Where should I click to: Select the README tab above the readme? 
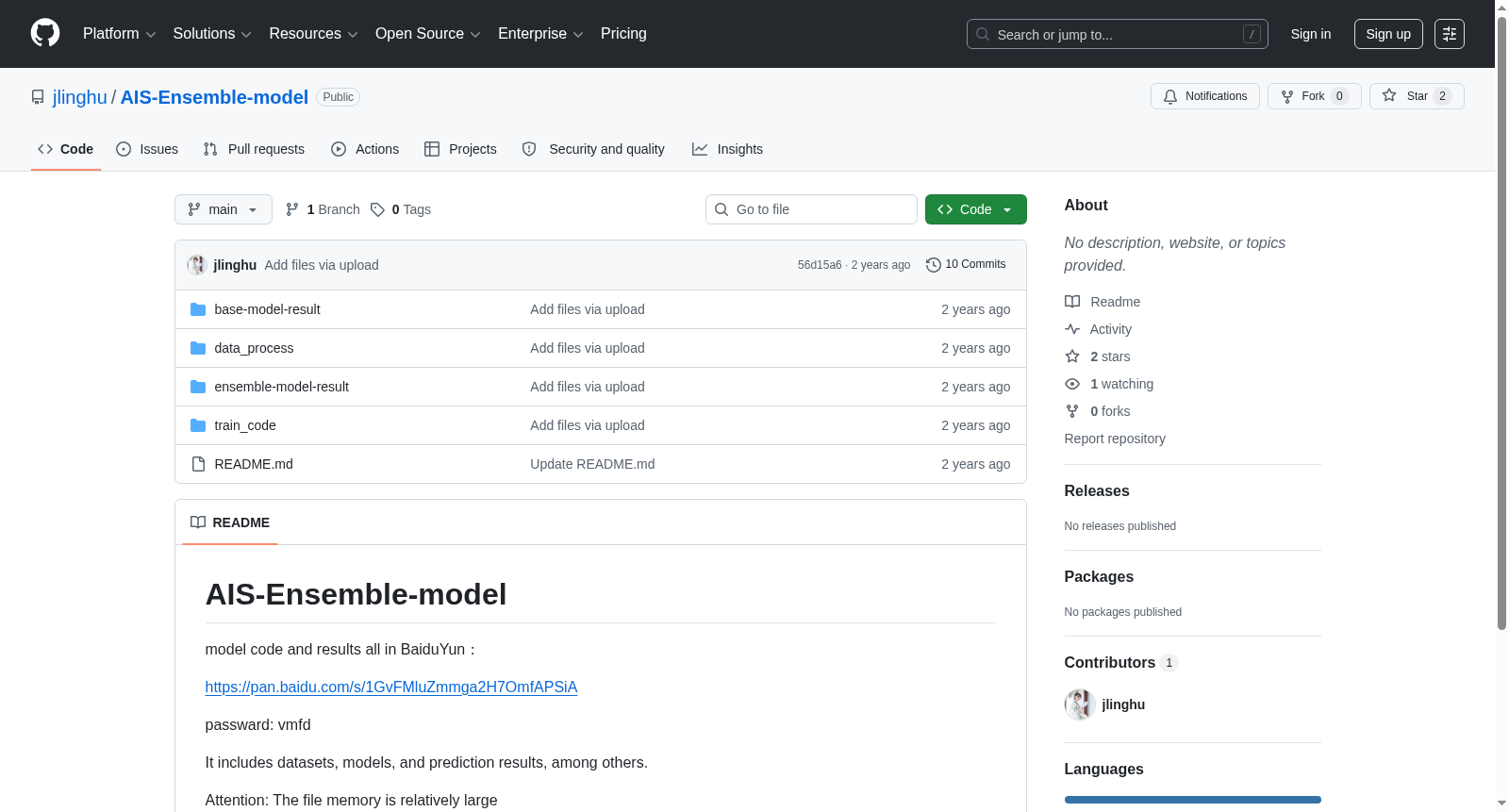click(x=230, y=522)
